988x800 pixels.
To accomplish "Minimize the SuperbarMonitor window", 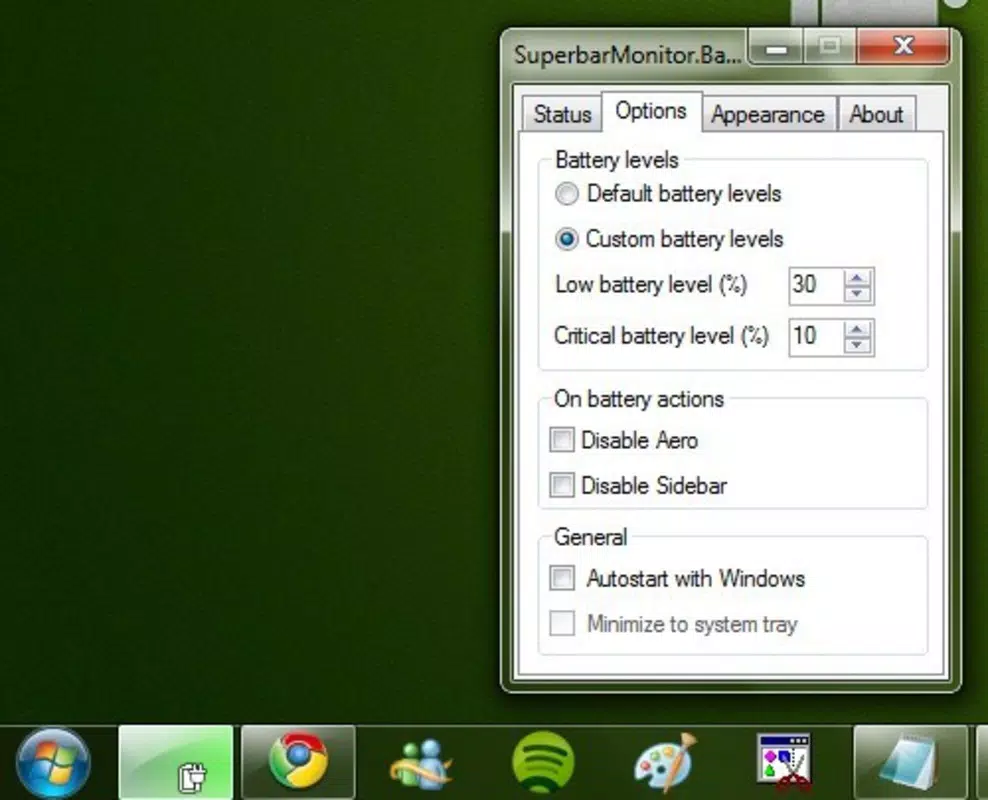I will click(x=776, y=48).
